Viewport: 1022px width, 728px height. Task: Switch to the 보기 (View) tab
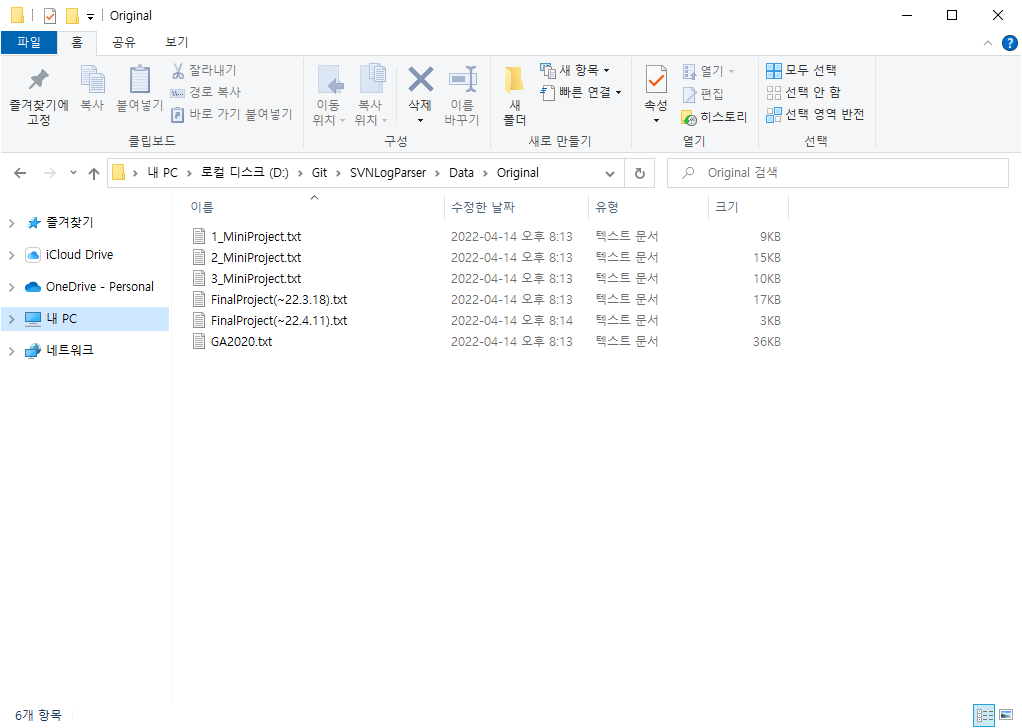177,42
